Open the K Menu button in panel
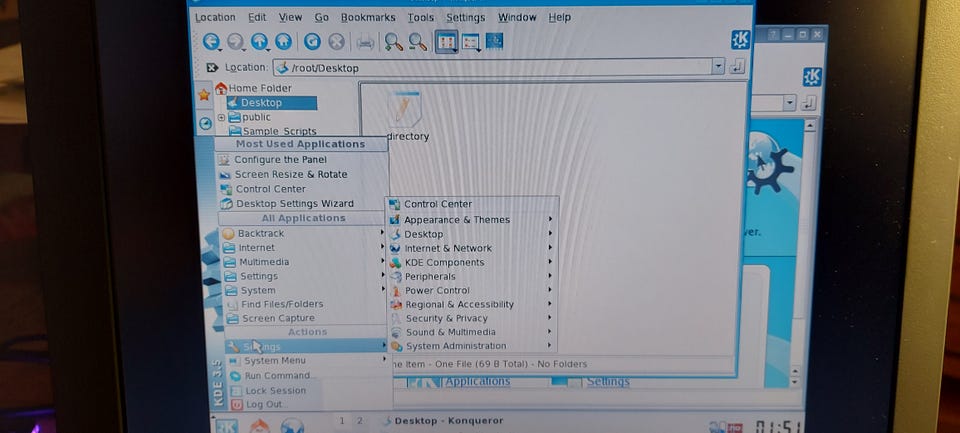Image resolution: width=960 pixels, height=433 pixels. pos(225,426)
